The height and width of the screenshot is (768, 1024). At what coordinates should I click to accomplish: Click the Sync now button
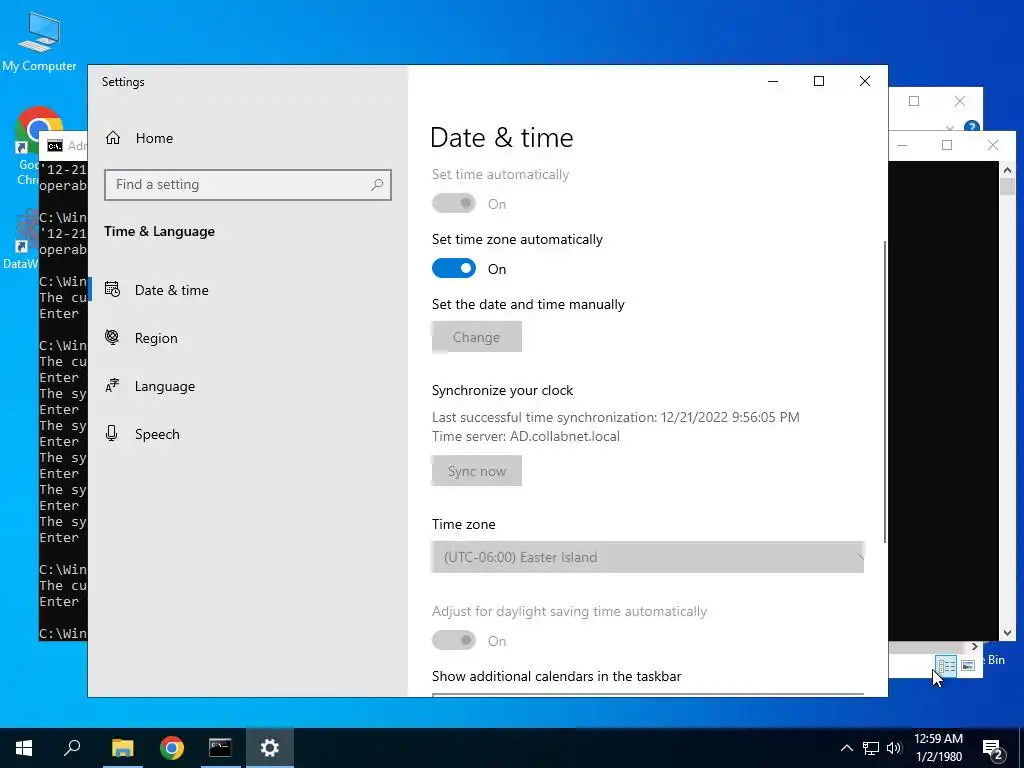pos(477,471)
